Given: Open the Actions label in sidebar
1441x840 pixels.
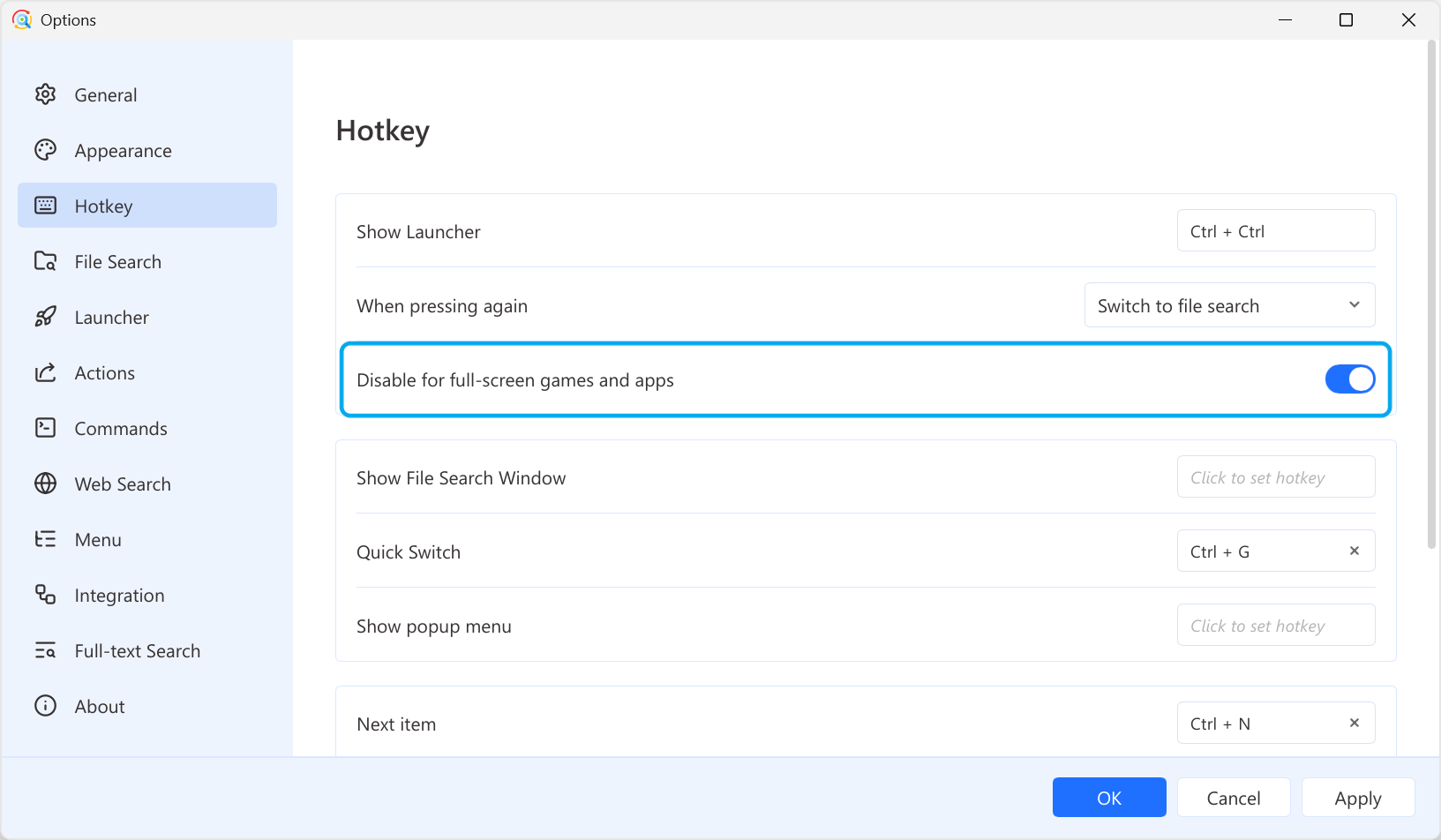Looking at the screenshot, I should 105,372.
